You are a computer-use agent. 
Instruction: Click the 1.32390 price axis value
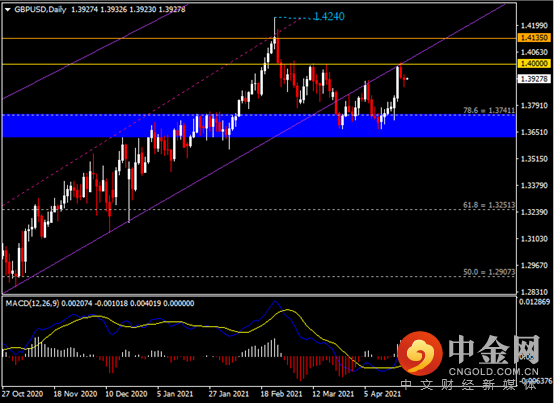click(534, 212)
